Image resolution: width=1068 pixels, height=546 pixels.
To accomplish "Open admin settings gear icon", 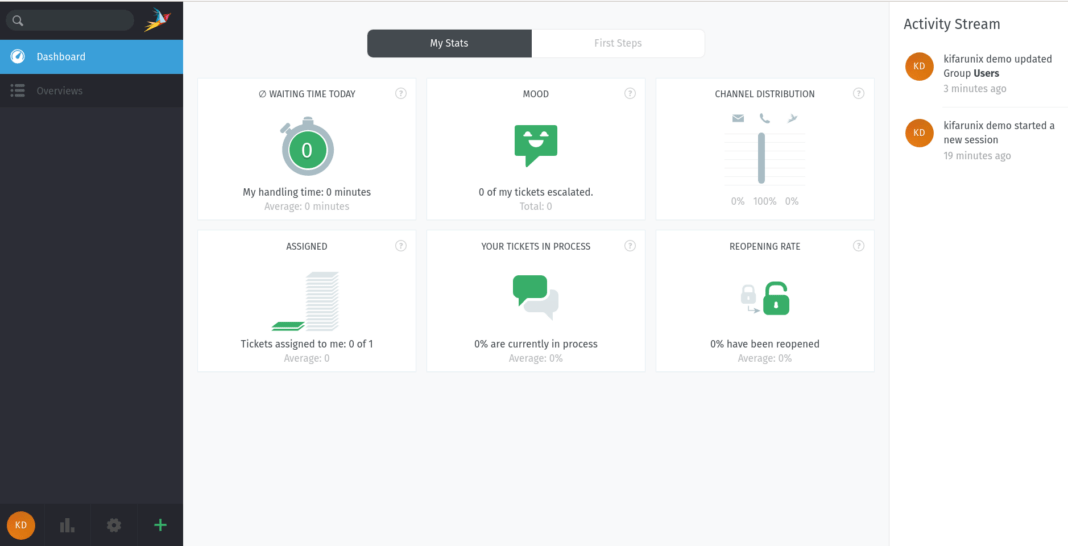I will click(114, 525).
